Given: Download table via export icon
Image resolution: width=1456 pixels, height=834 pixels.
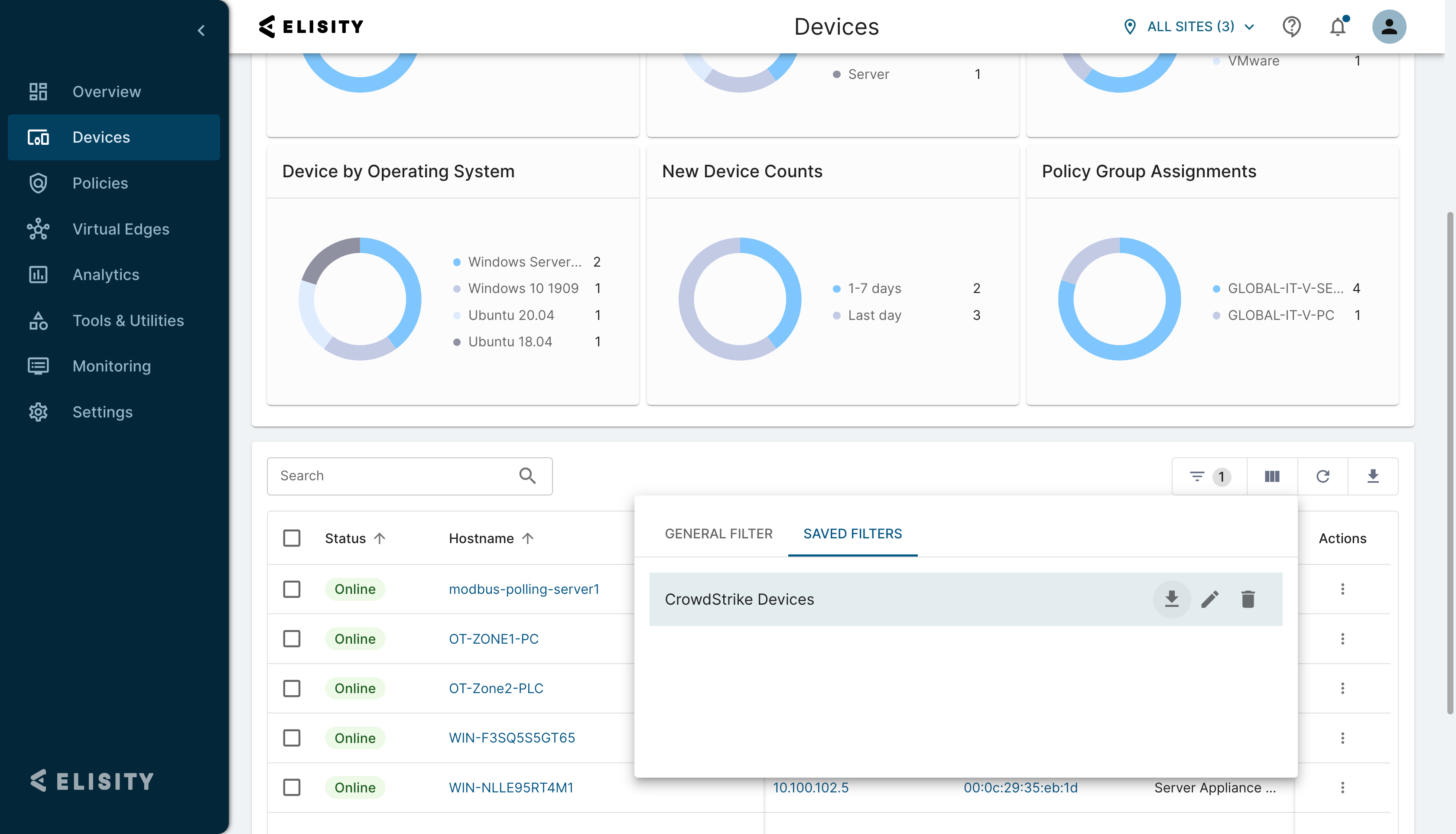Looking at the screenshot, I should pyautogui.click(x=1372, y=476).
